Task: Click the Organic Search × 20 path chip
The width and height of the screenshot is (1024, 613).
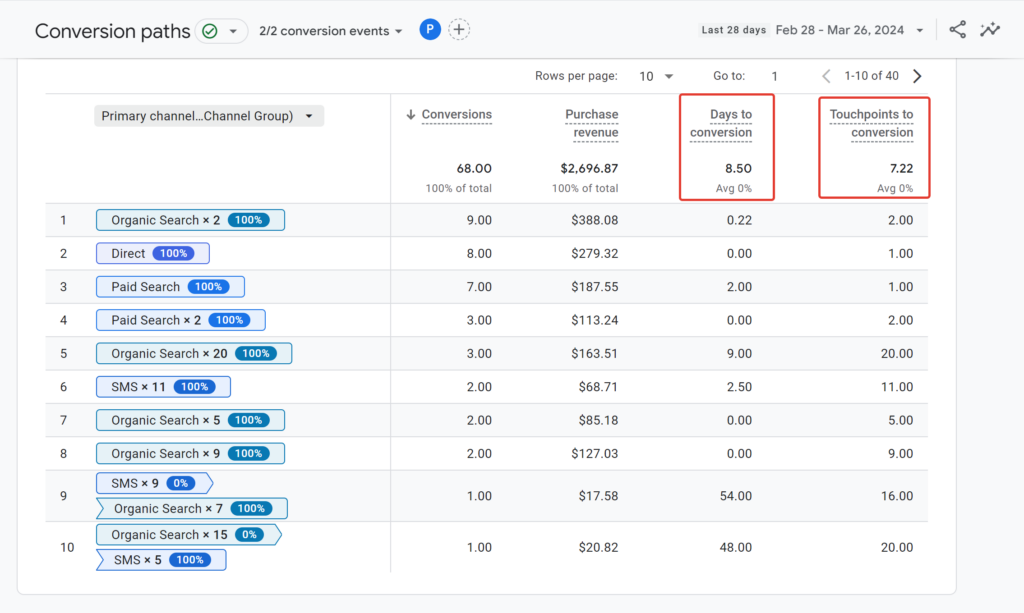Action: [x=194, y=353]
